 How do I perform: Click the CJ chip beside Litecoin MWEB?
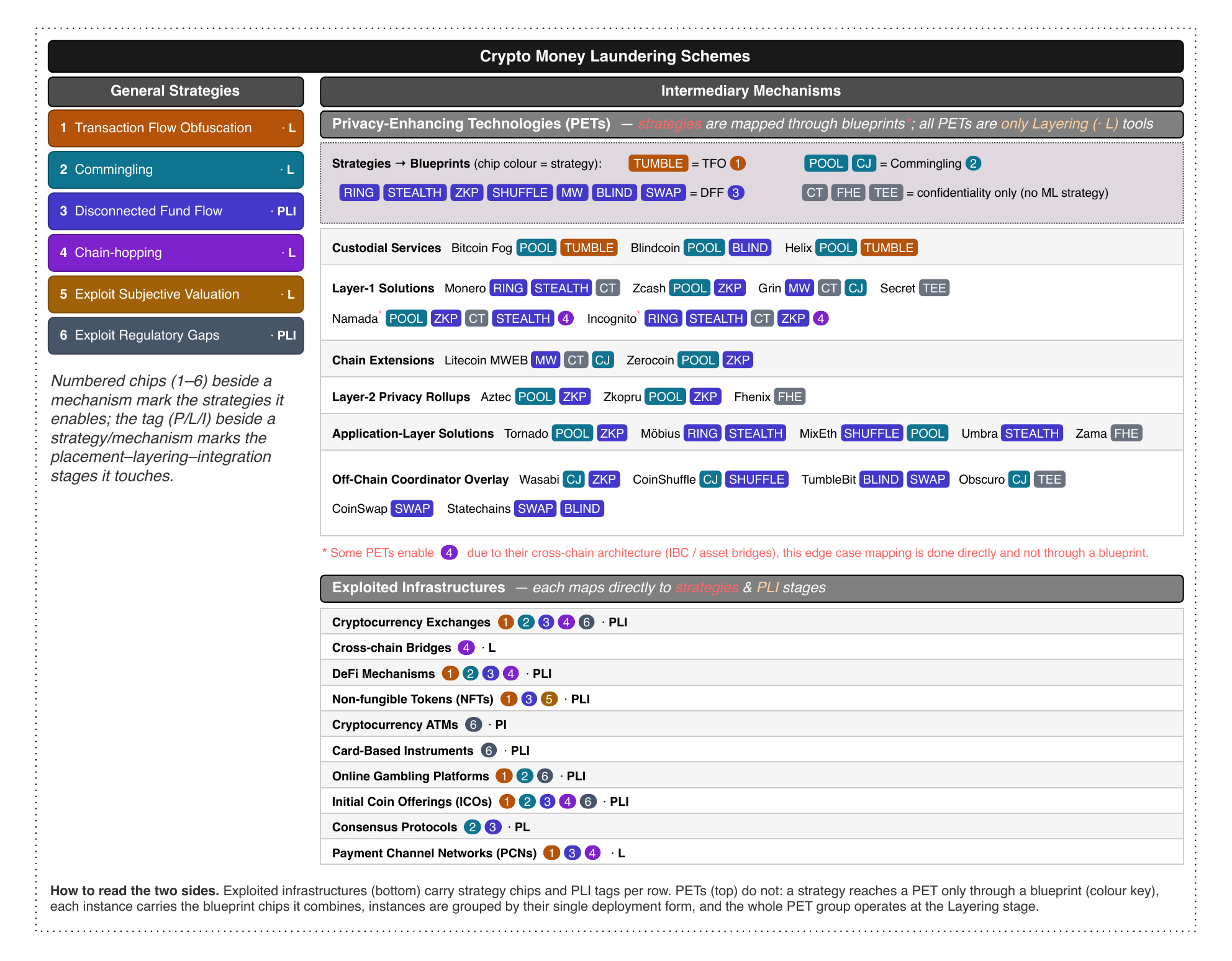coord(602,360)
